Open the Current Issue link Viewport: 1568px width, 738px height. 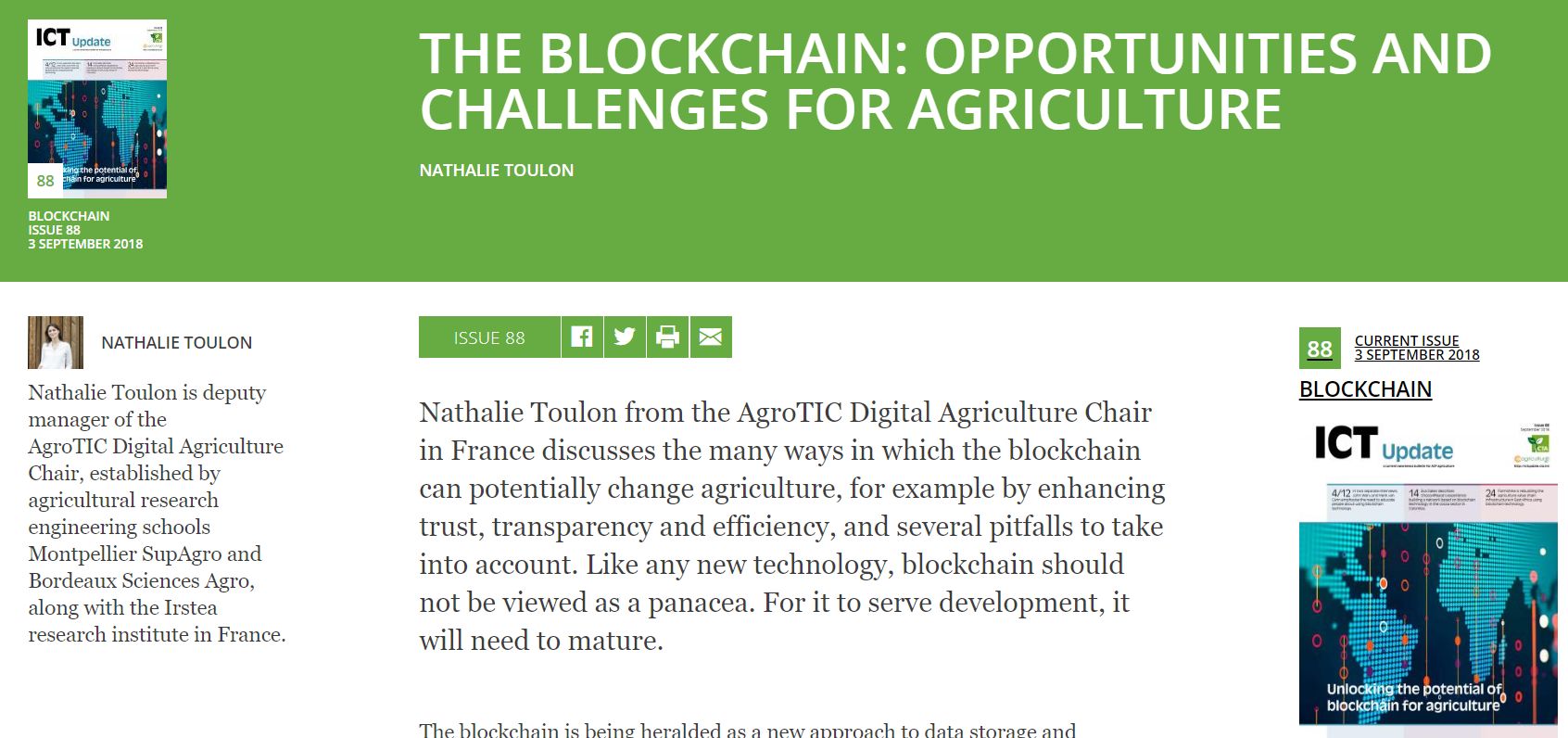1407,340
